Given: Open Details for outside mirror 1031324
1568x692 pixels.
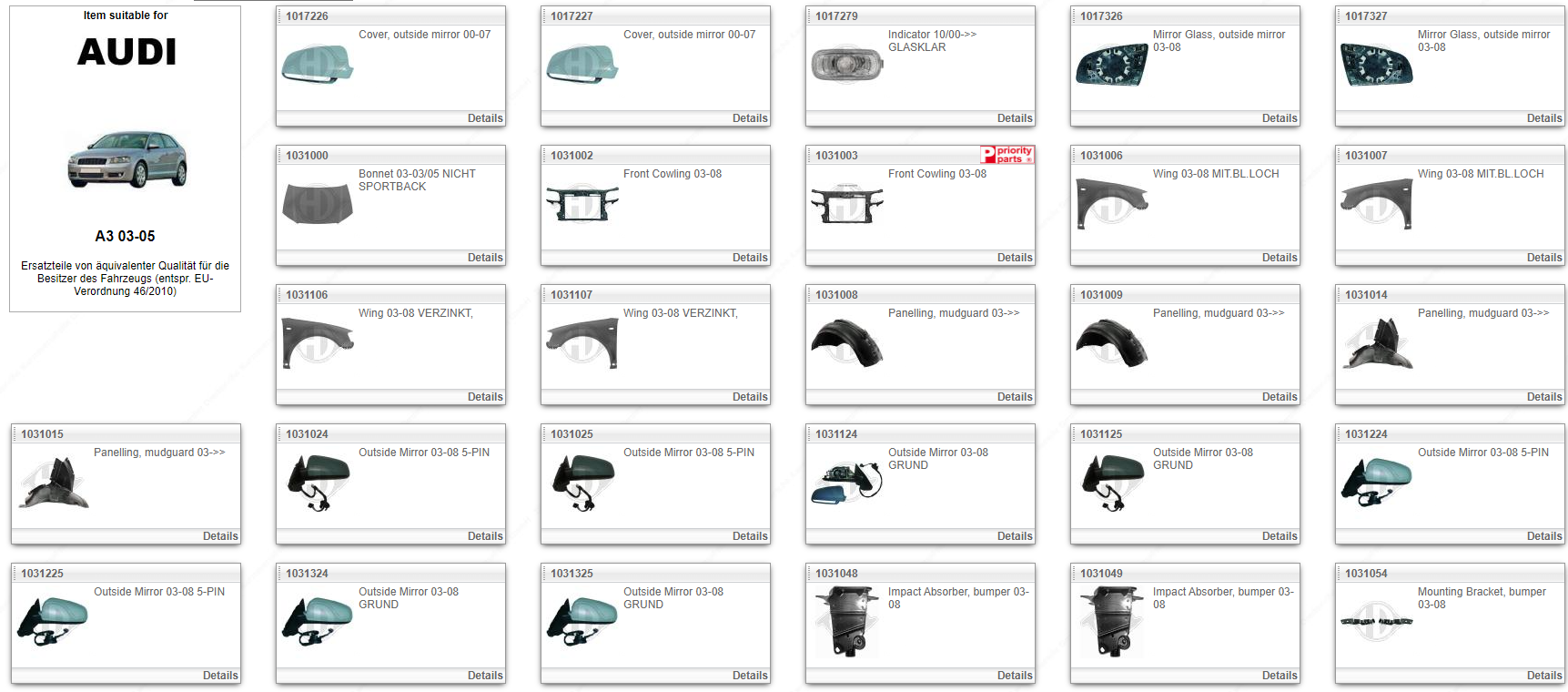Looking at the screenshot, I should [485, 676].
